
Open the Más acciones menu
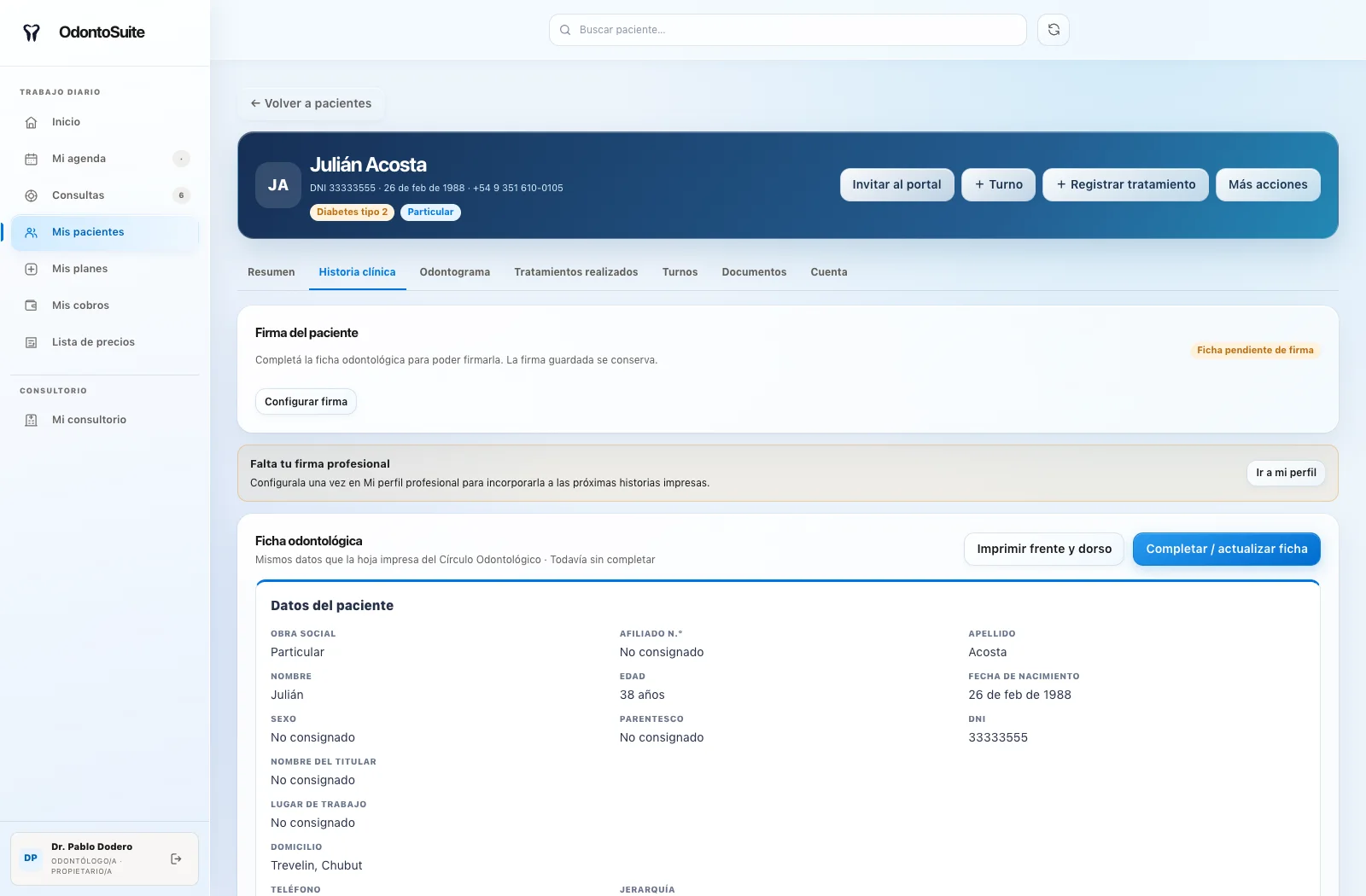click(x=1268, y=184)
